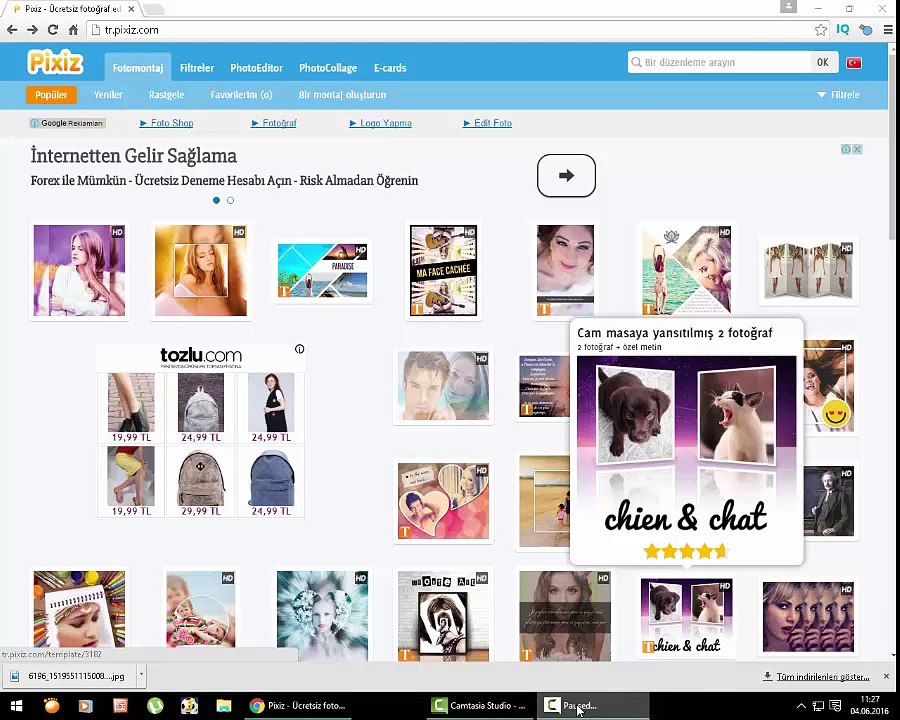
Task: Click the large chien & chat preview image
Action: pos(686,446)
